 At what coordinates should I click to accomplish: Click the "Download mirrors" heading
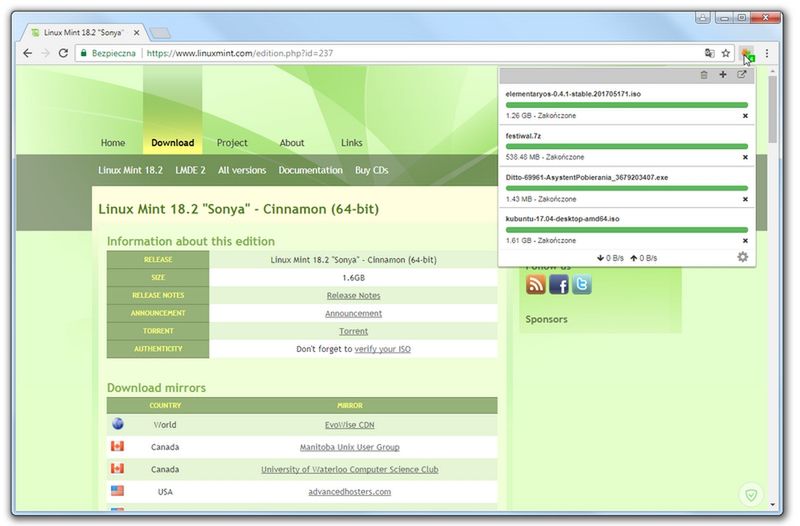(x=156, y=388)
